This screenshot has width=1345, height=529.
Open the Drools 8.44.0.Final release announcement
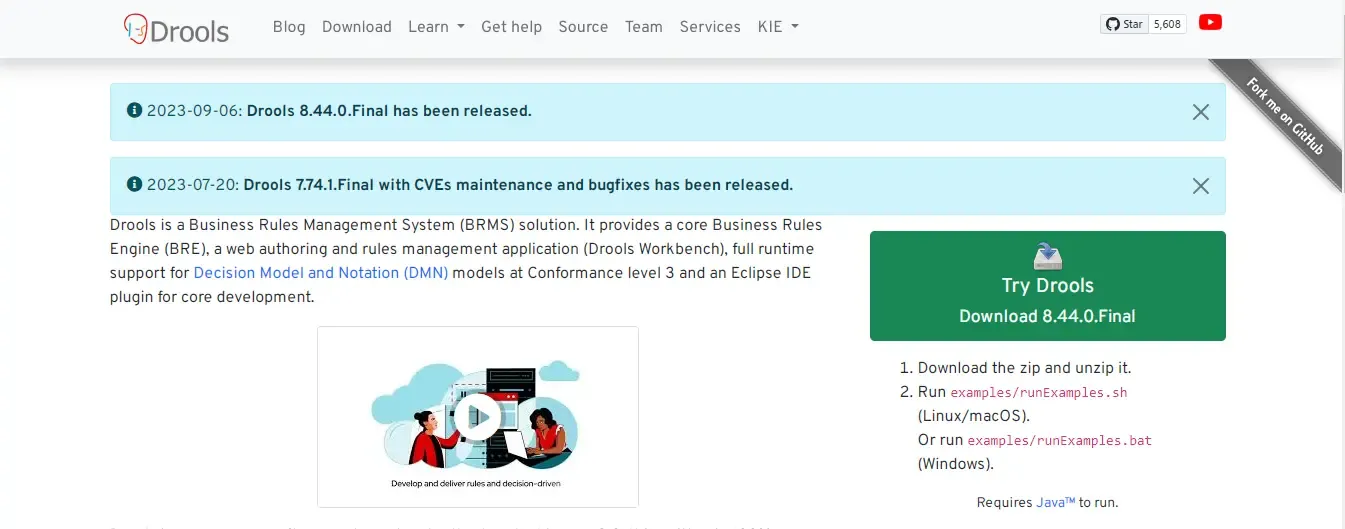pos(389,111)
